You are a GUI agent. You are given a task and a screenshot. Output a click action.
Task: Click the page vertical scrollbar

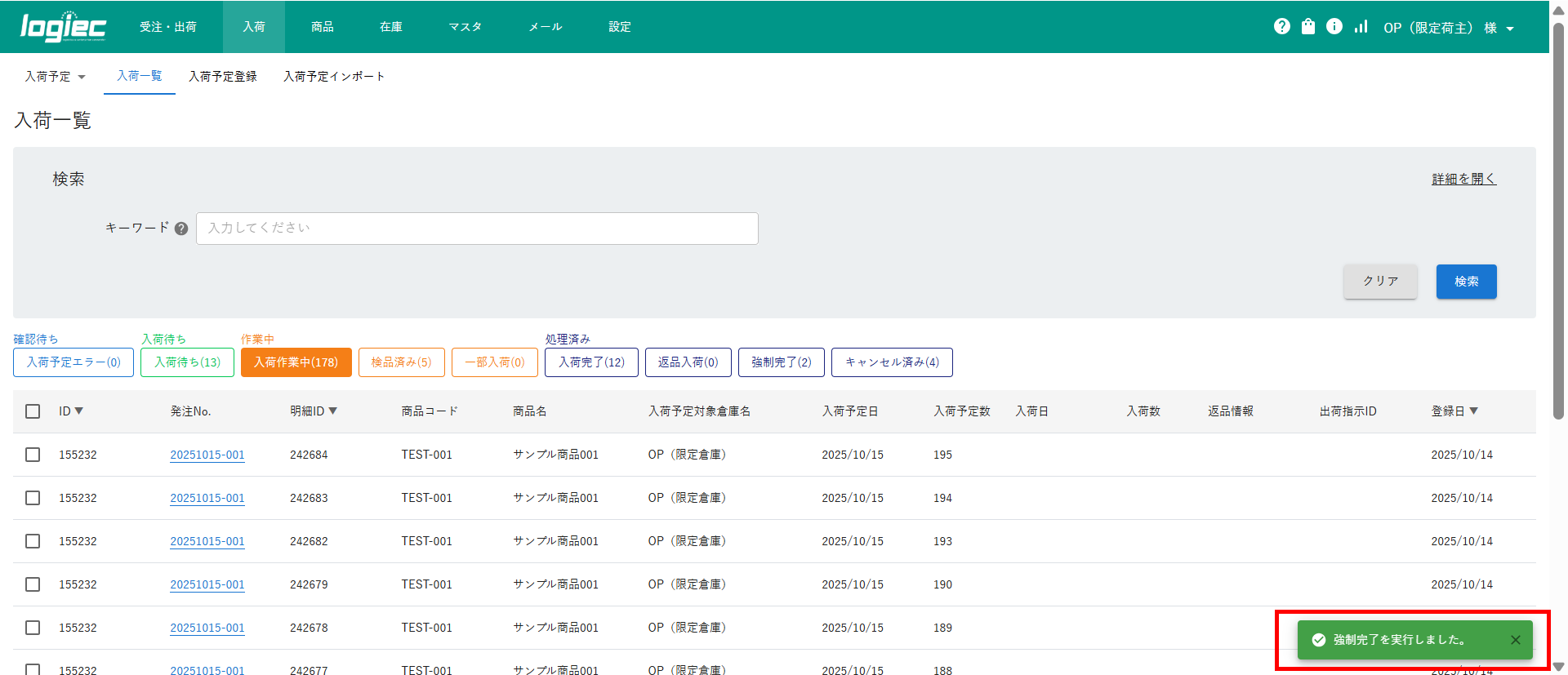[1558, 220]
